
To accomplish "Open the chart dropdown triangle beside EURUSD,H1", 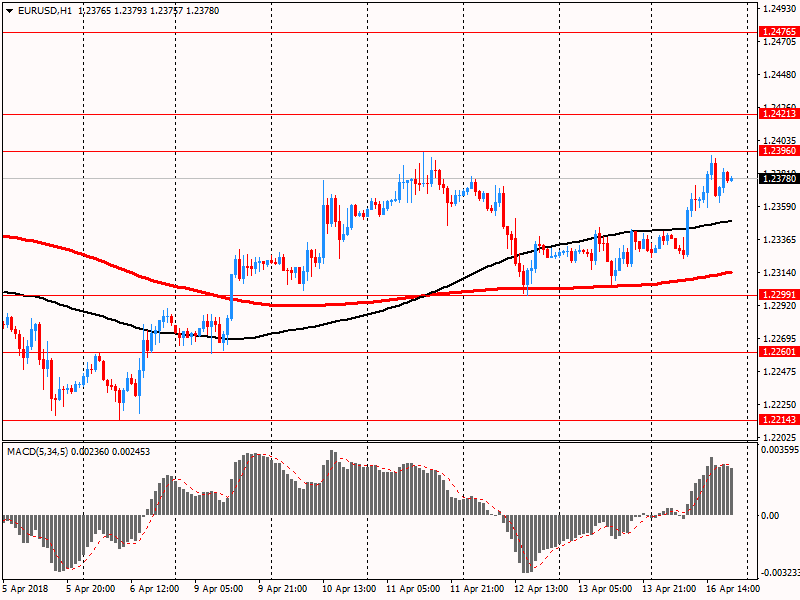I will coord(9,11).
